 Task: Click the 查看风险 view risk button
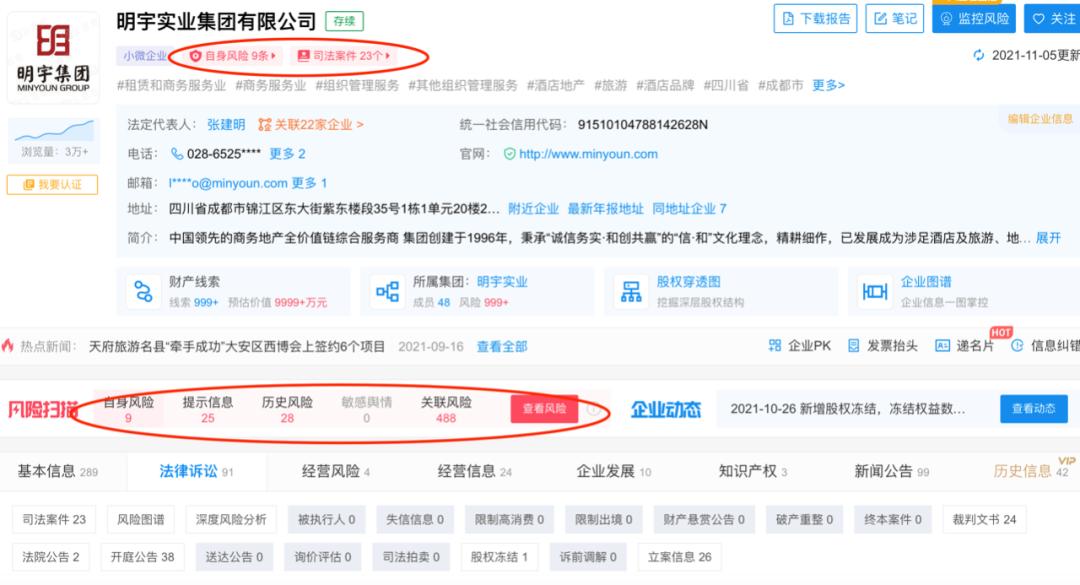(543, 409)
